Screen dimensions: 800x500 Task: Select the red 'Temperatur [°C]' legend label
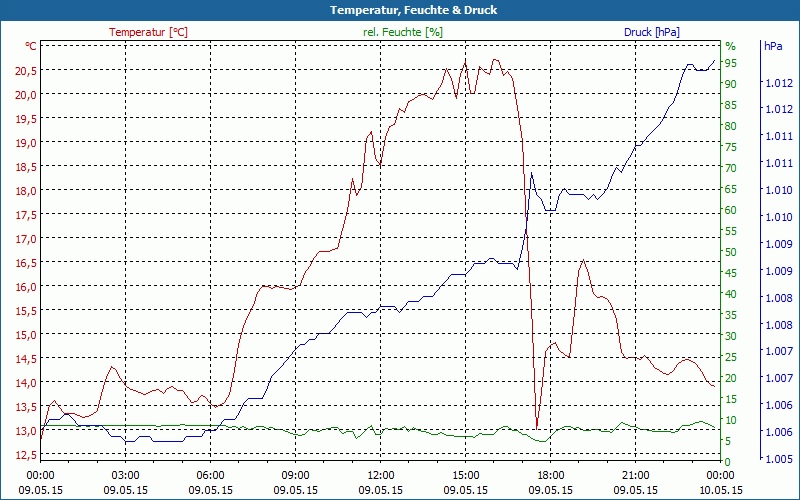pyautogui.click(x=148, y=32)
